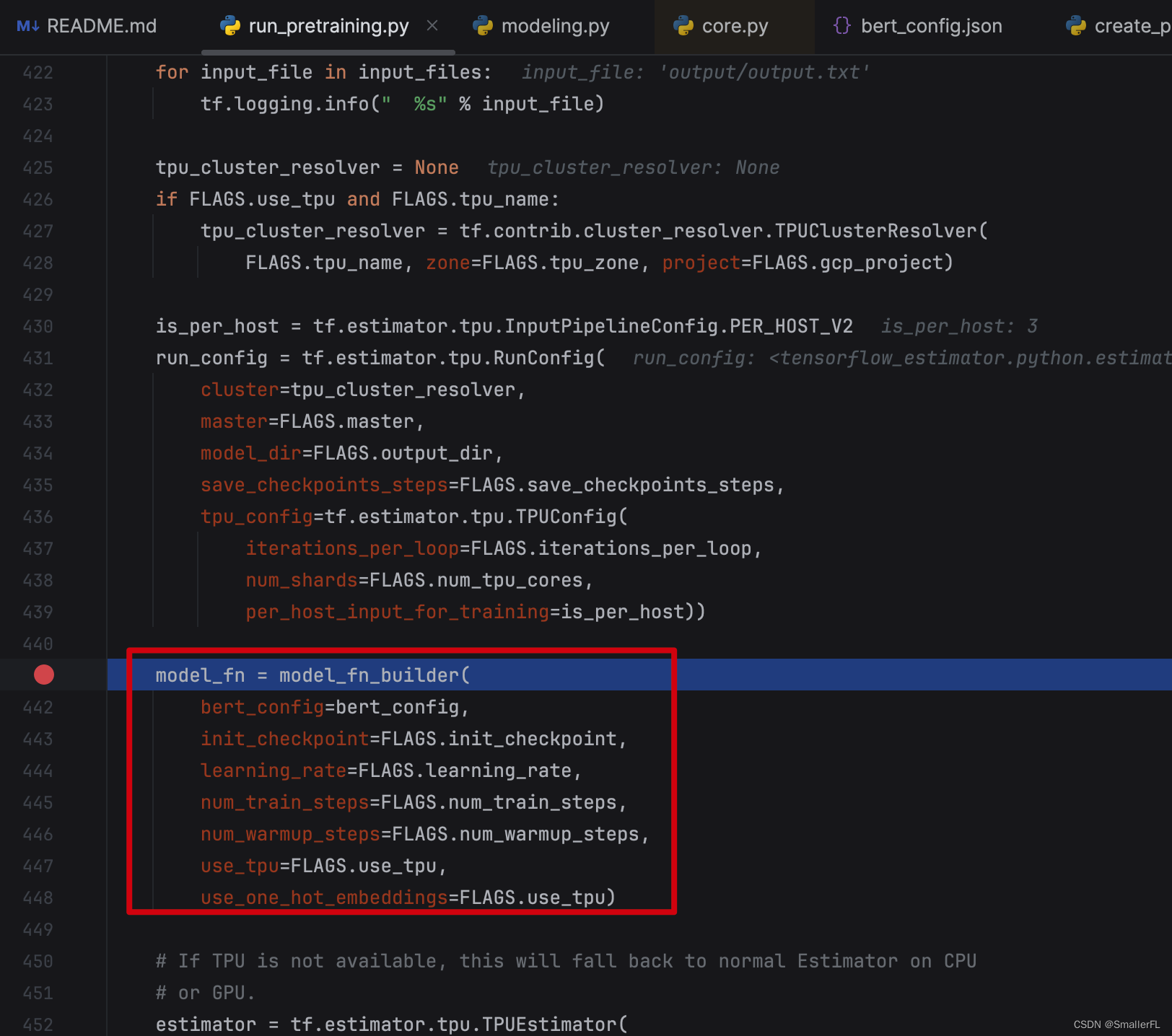
Task: Click '# or GPU.' comment
Action: [206, 993]
